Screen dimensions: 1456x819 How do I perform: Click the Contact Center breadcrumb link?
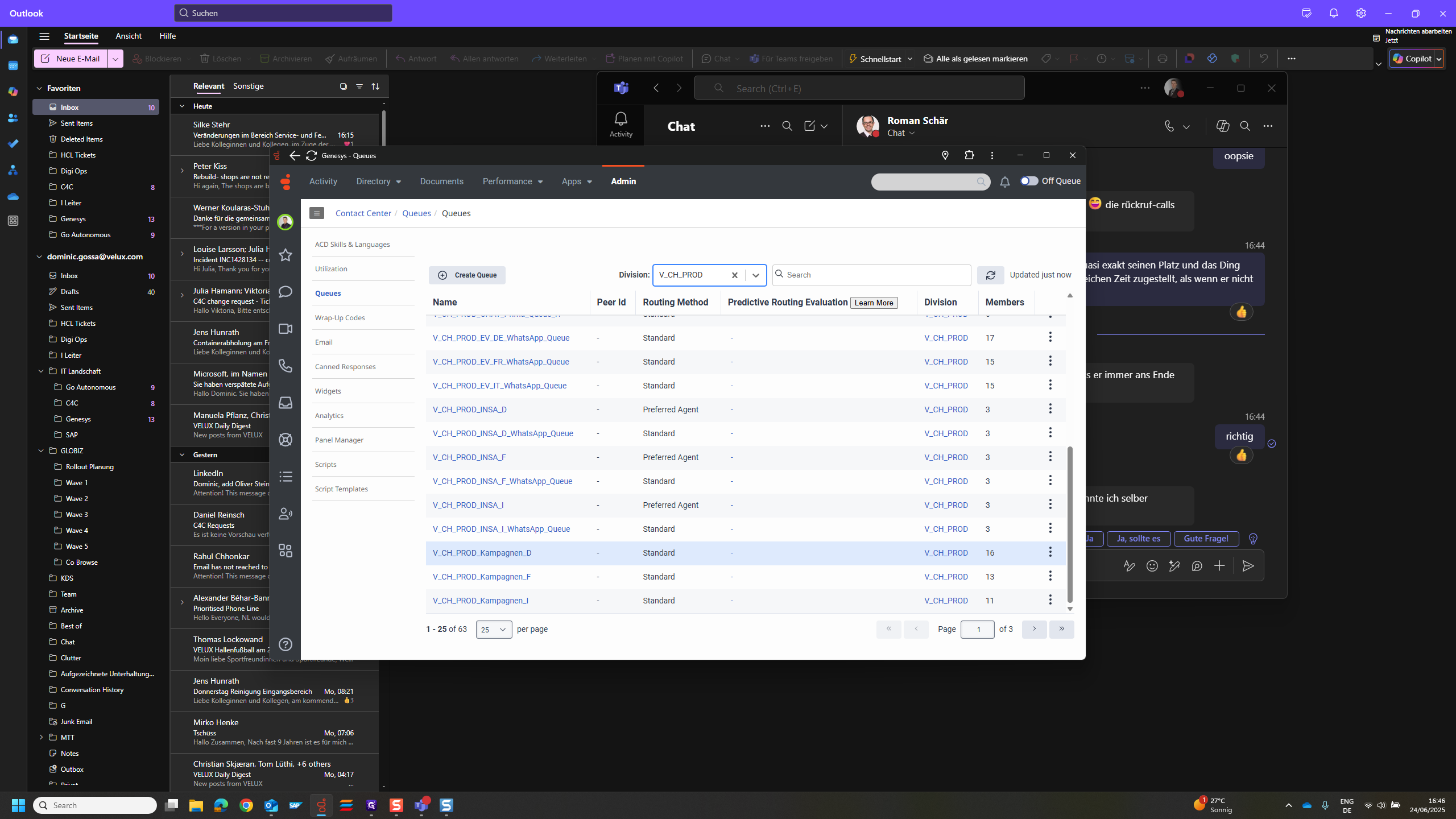tap(363, 213)
